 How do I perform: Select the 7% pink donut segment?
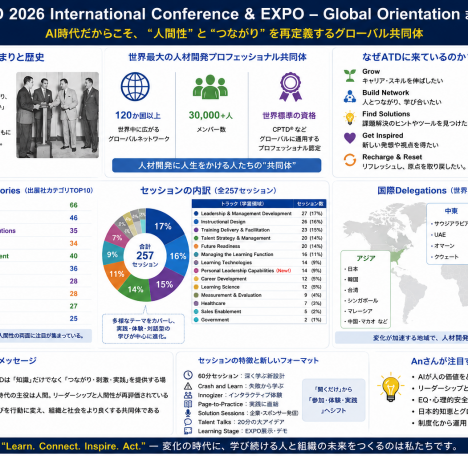coord(117,237)
